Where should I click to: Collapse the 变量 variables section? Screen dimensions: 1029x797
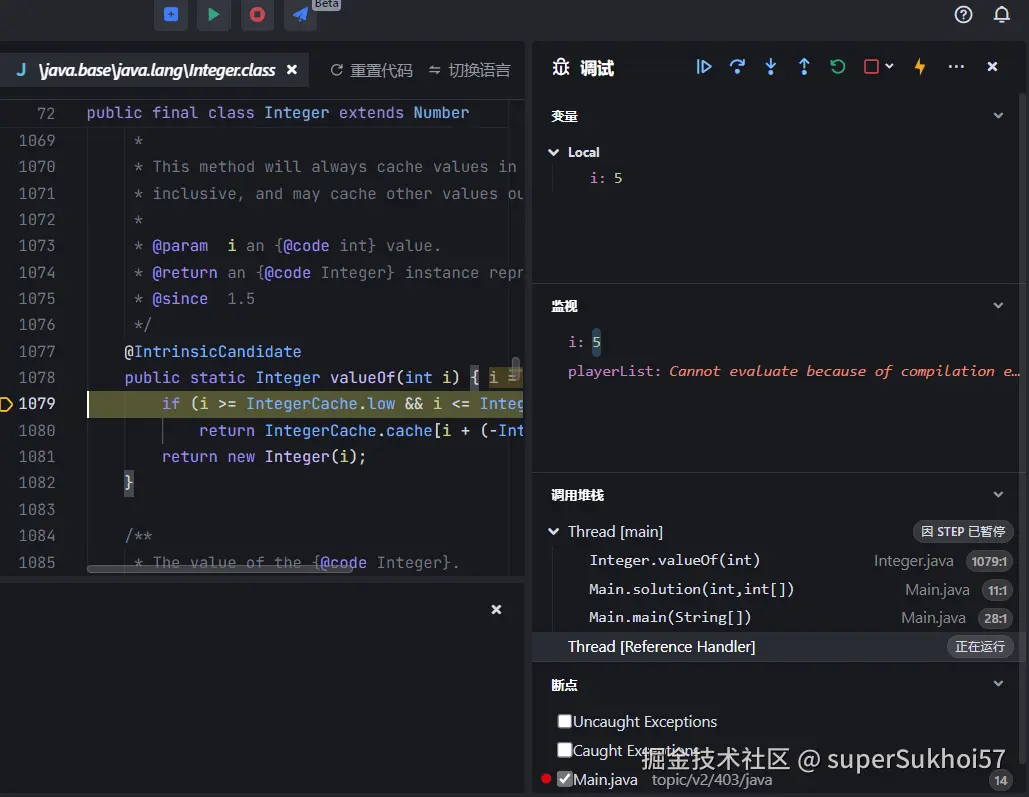(998, 116)
